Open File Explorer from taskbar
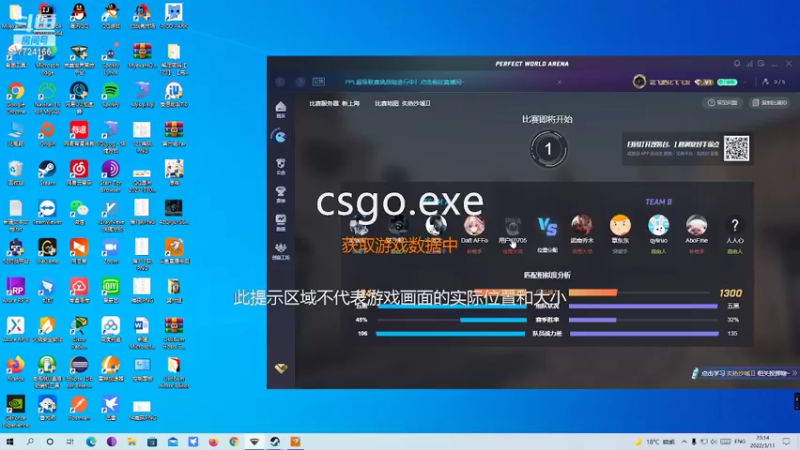The width and height of the screenshot is (800, 450). 132,441
